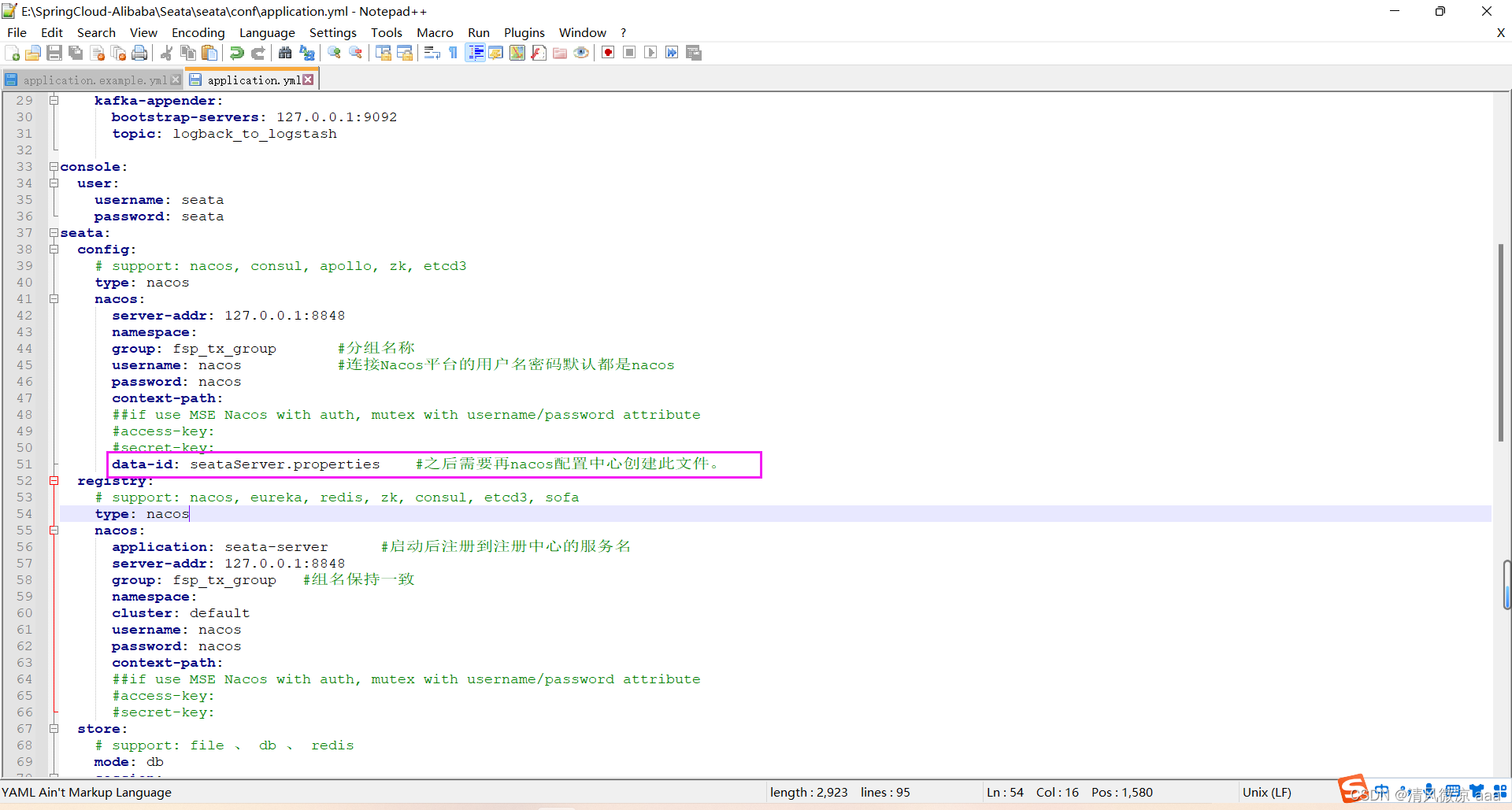Screen dimensions: 1512x810
Task: Toggle file monitoring eye icon
Action: pyautogui.click(x=581, y=53)
